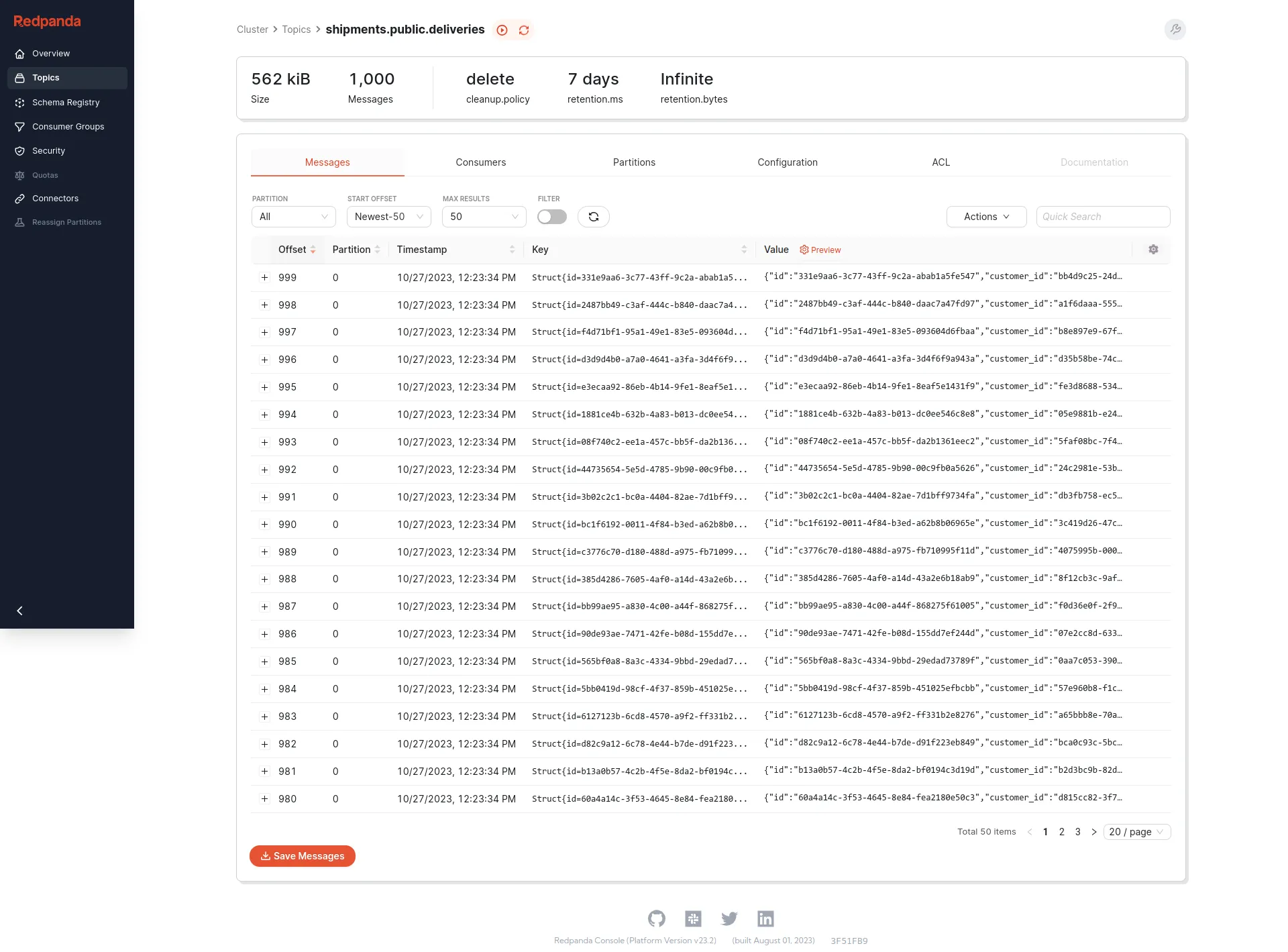Open the Partition dropdown
The image size is (1288, 952).
(x=293, y=217)
